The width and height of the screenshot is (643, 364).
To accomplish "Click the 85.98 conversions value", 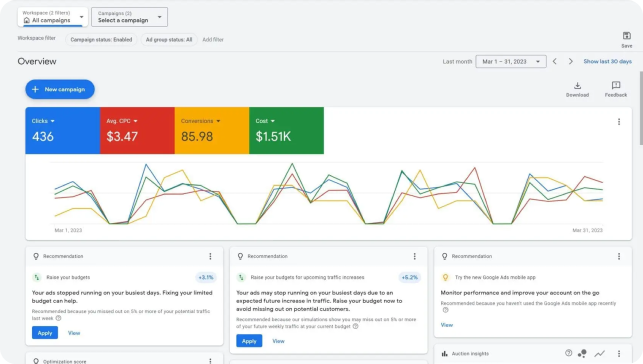I will point(197,136).
